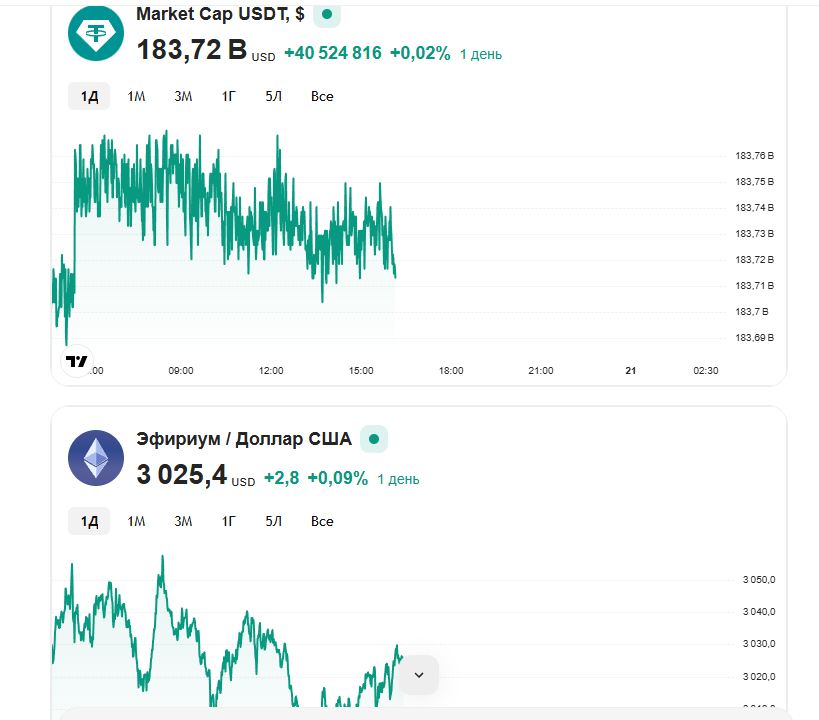The image size is (819, 720).
Task: Select the active 1Д tab on the Ethereum chart
Action: (x=88, y=521)
